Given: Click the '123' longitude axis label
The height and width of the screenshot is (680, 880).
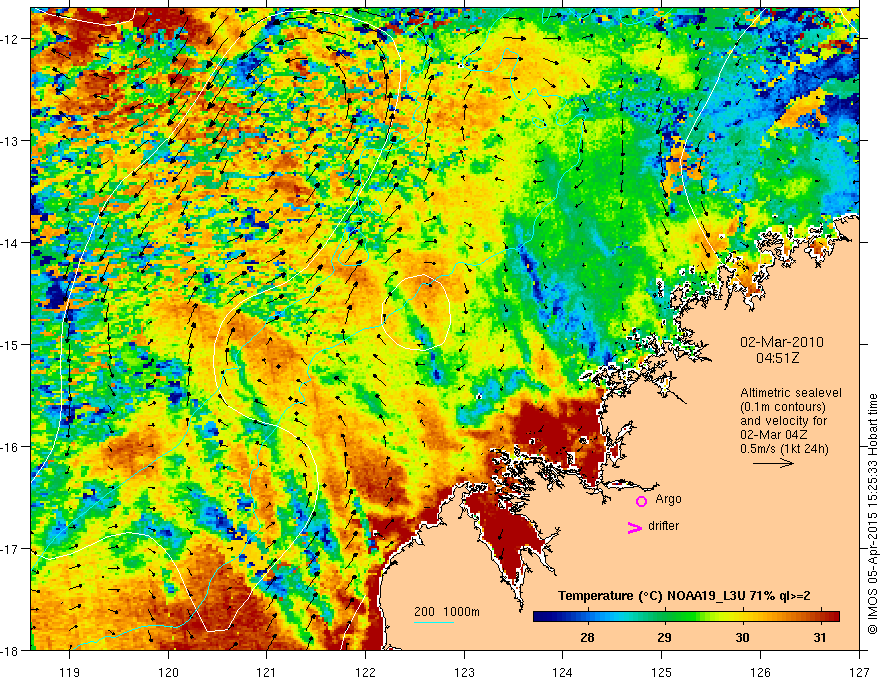Looking at the screenshot, I should (x=464, y=672).
